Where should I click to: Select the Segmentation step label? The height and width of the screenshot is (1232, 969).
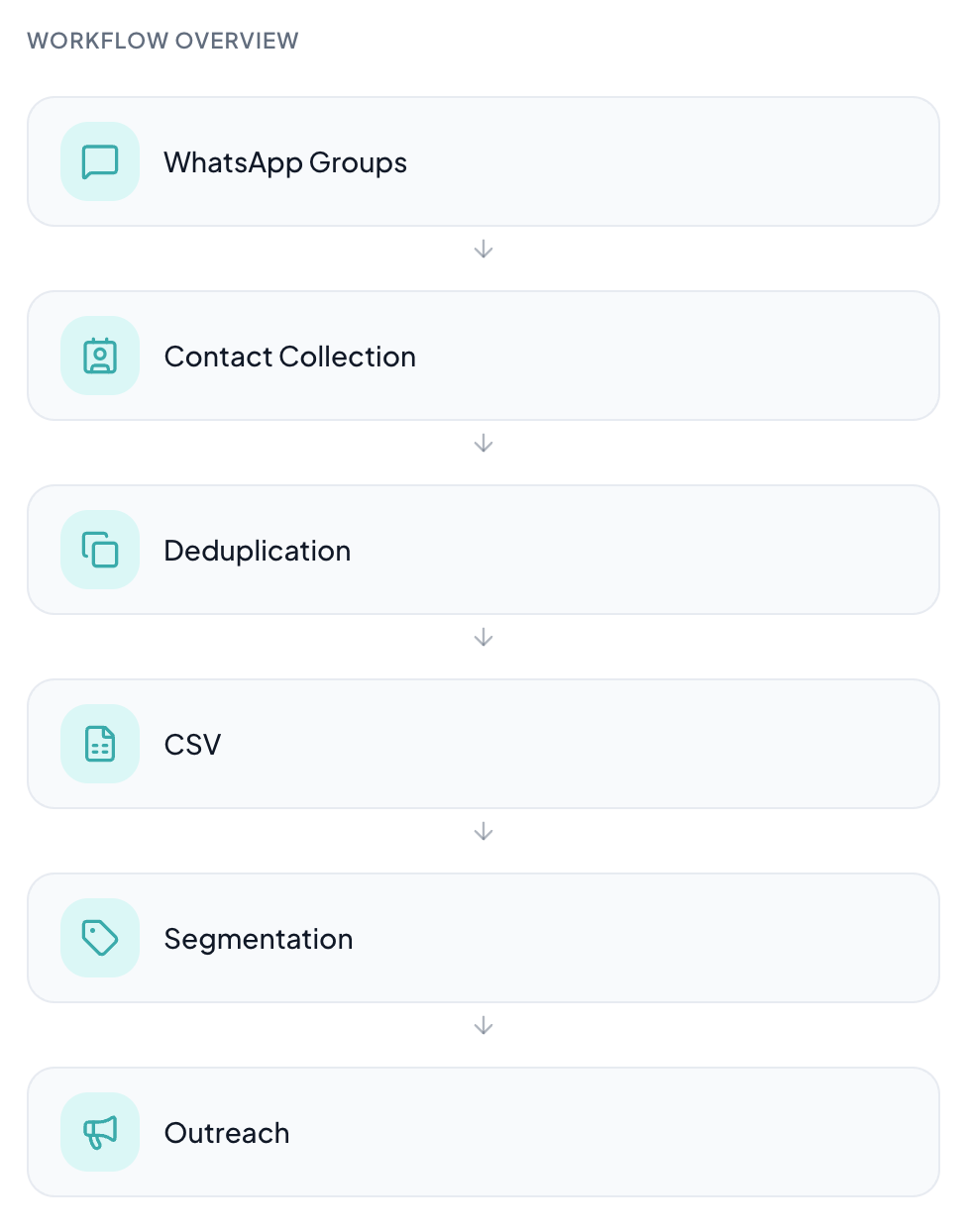[259, 939]
